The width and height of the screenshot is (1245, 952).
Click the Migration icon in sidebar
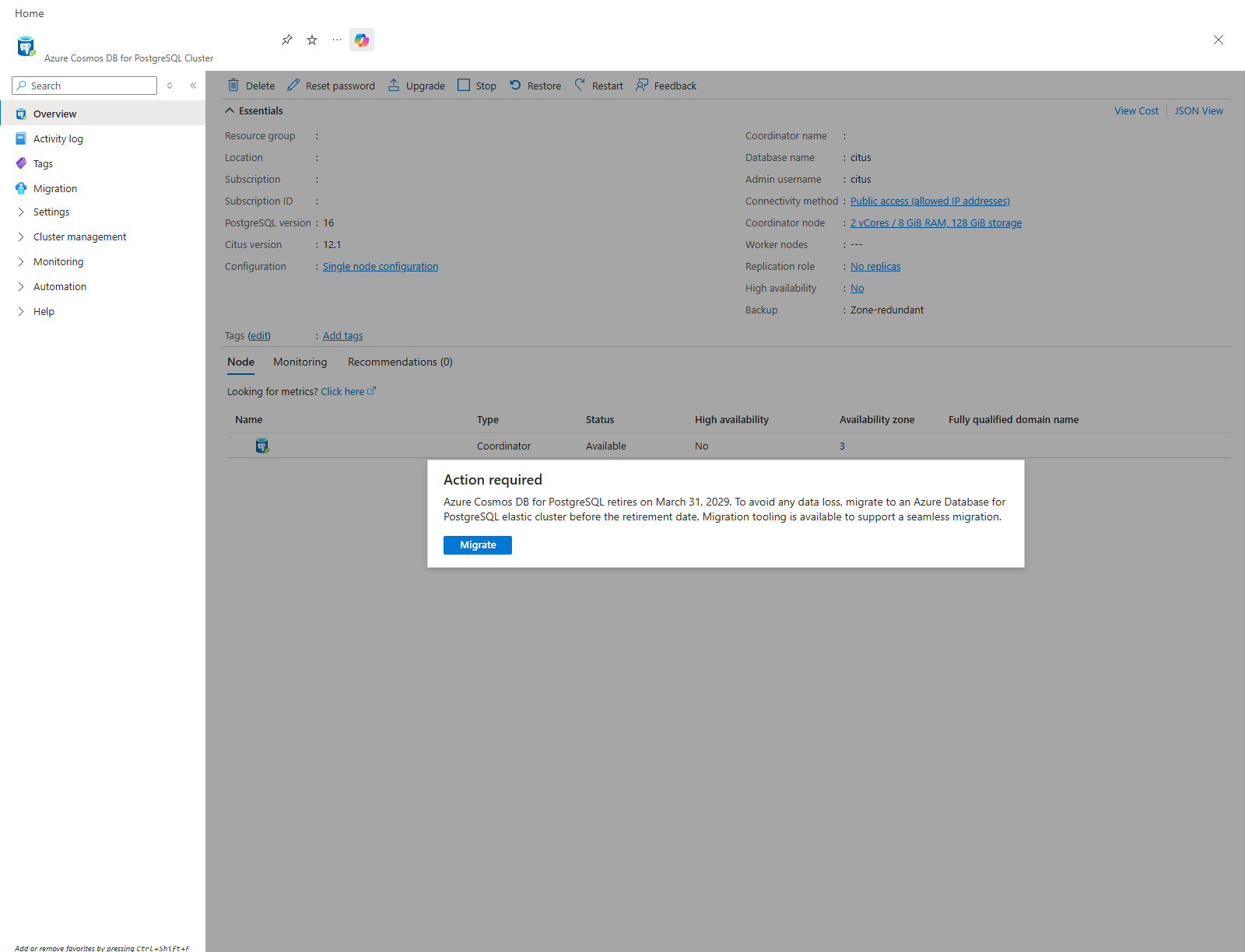coord(21,188)
